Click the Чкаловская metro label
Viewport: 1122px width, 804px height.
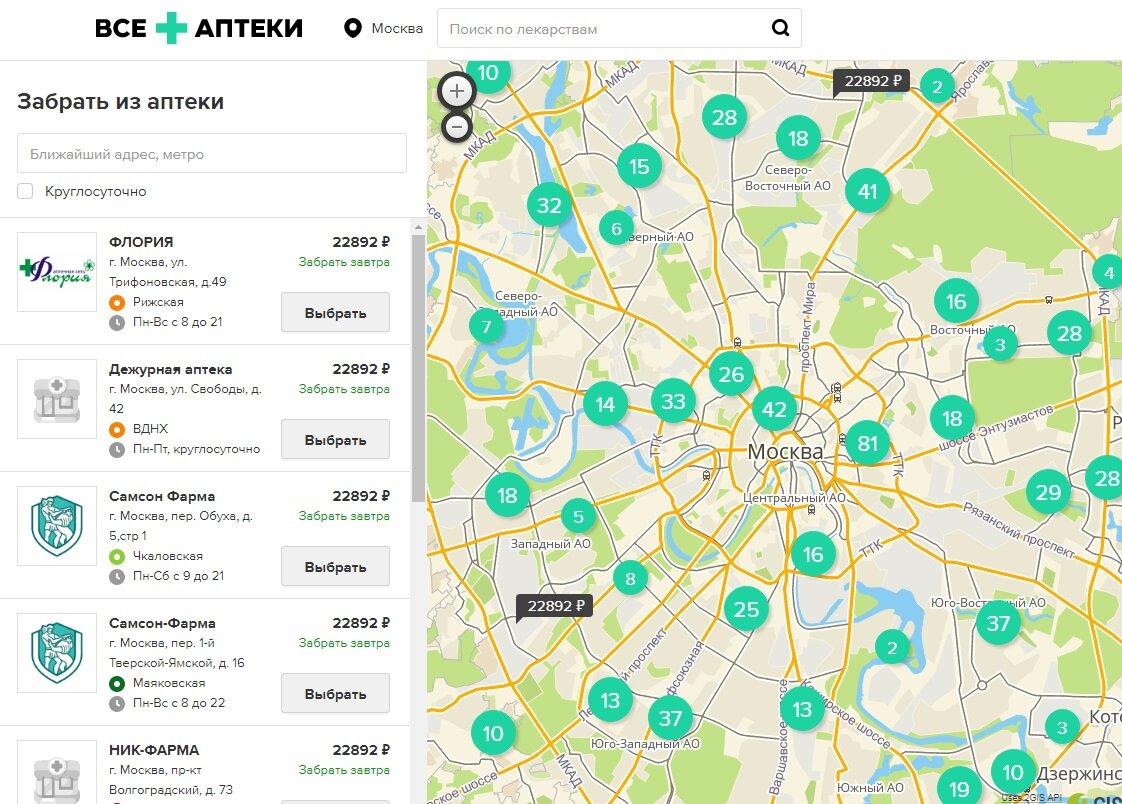click(x=167, y=556)
